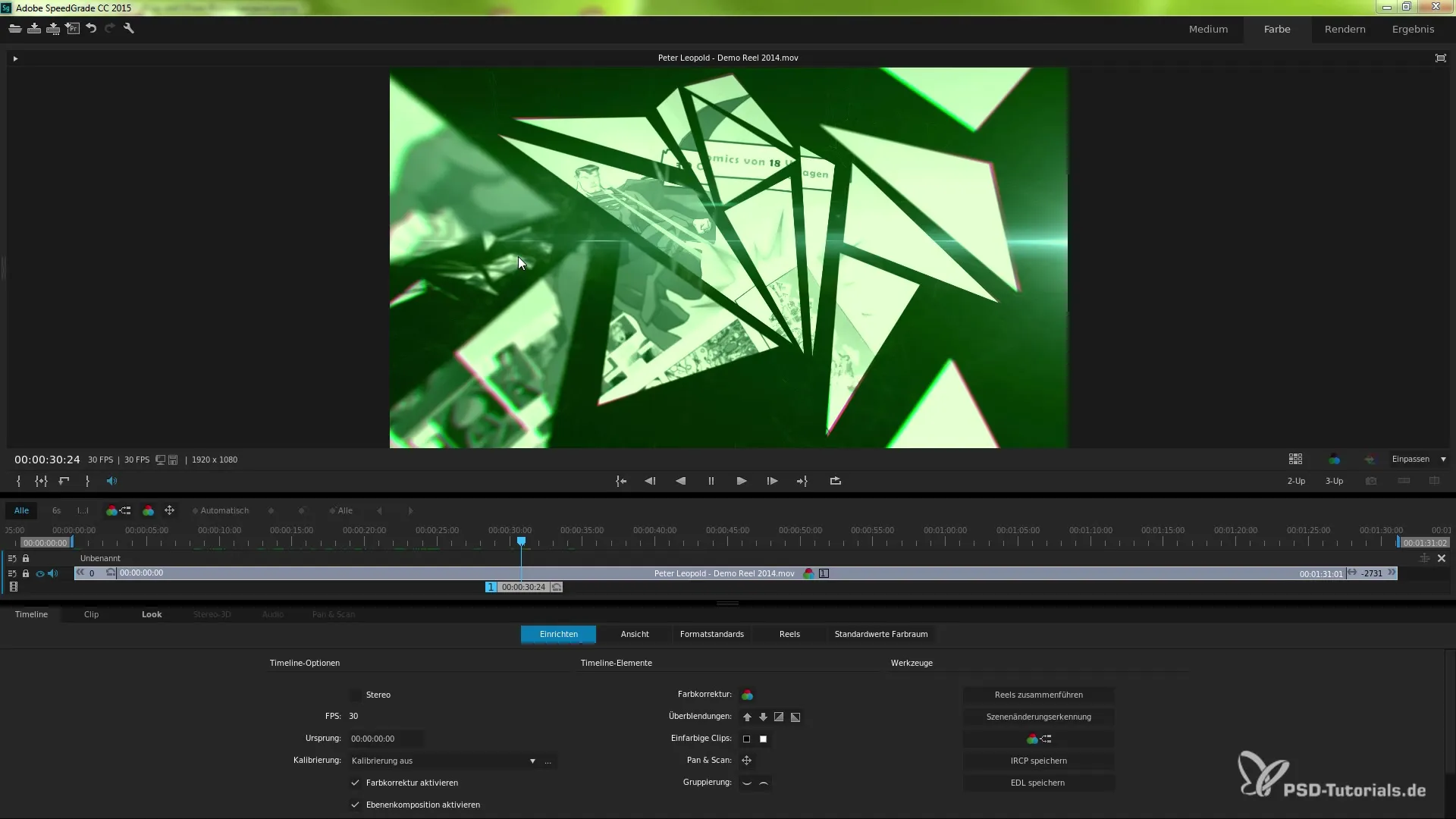Set out point with the right brace icon
The height and width of the screenshot is (819, 1456).
click(x=87, y=481)
